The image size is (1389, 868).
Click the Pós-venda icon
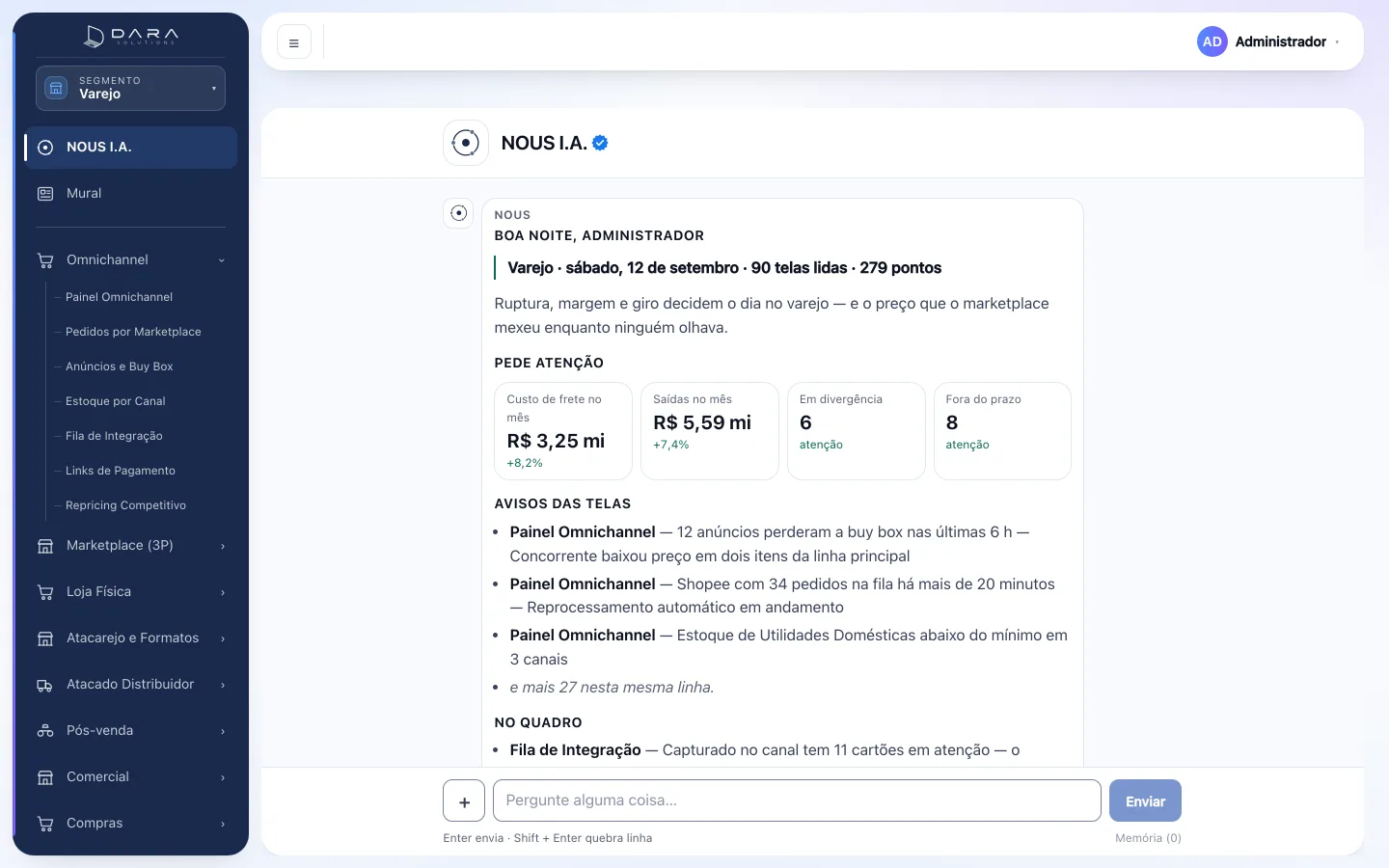click(45, 731)
